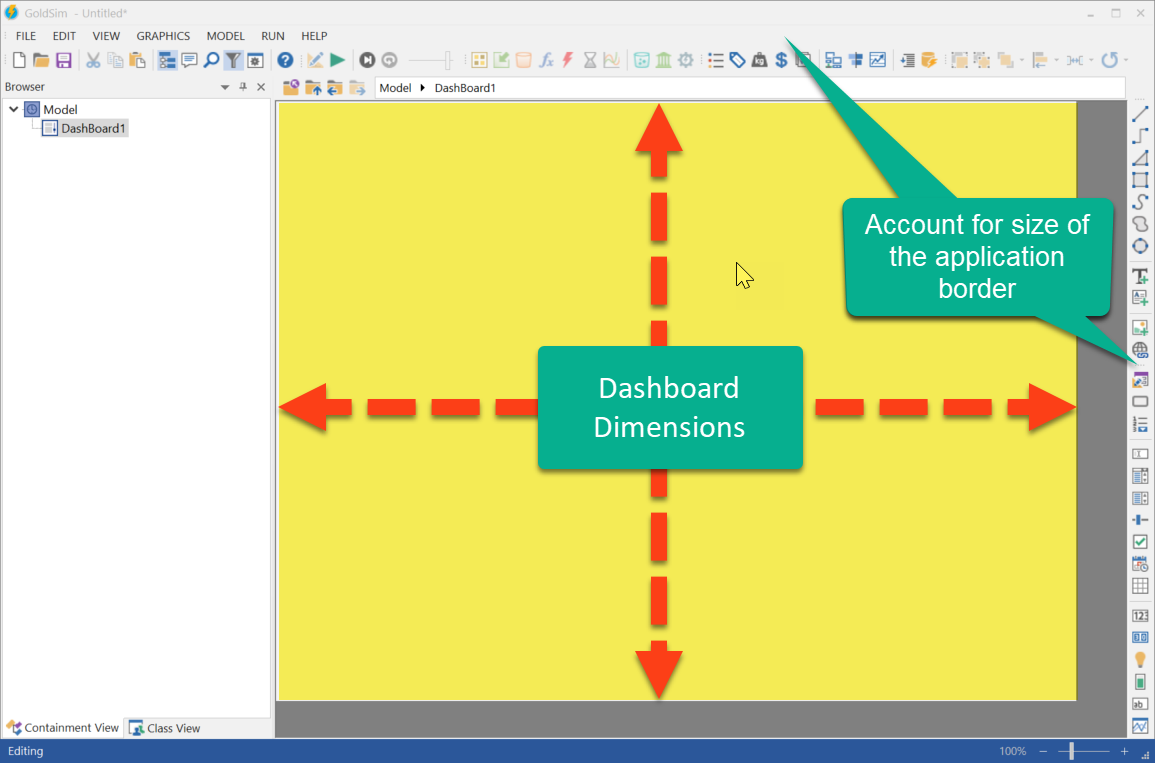
Task: Go to the top-level container folder icon
Action: tap(291, 88)
